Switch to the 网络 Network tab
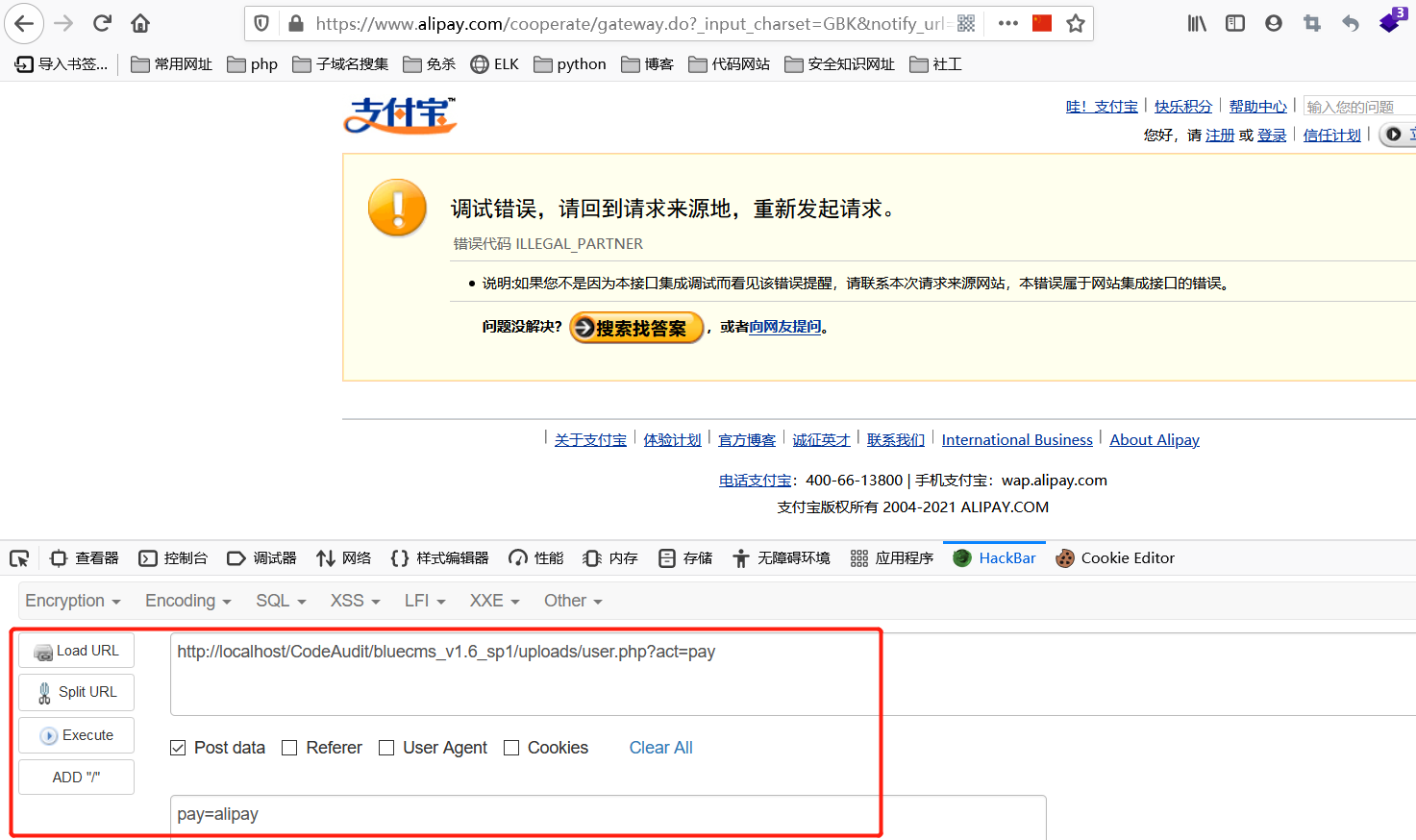Viewport: 1416px width, 840px height. 343,558
